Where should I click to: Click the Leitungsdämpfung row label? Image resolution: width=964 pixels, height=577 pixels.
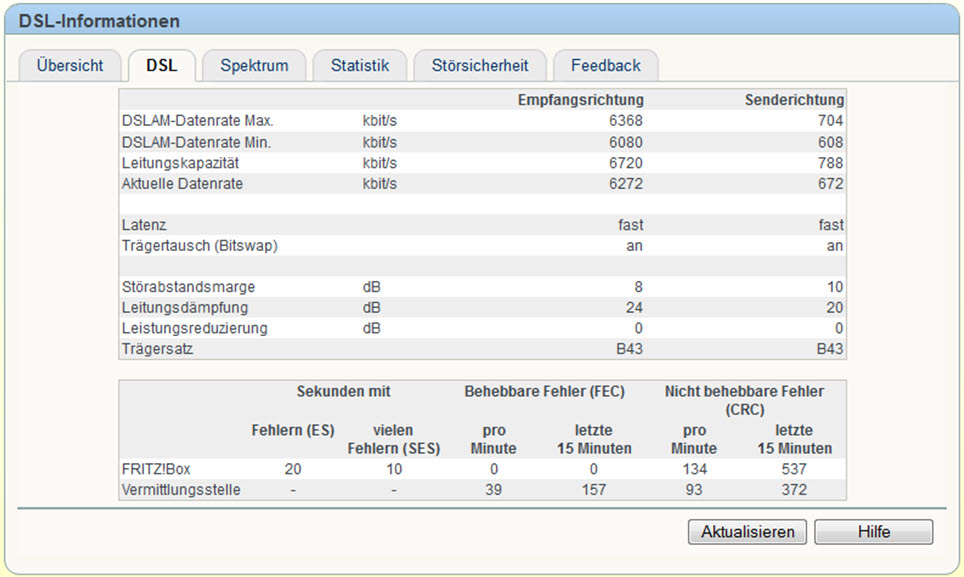pos(185,307)
